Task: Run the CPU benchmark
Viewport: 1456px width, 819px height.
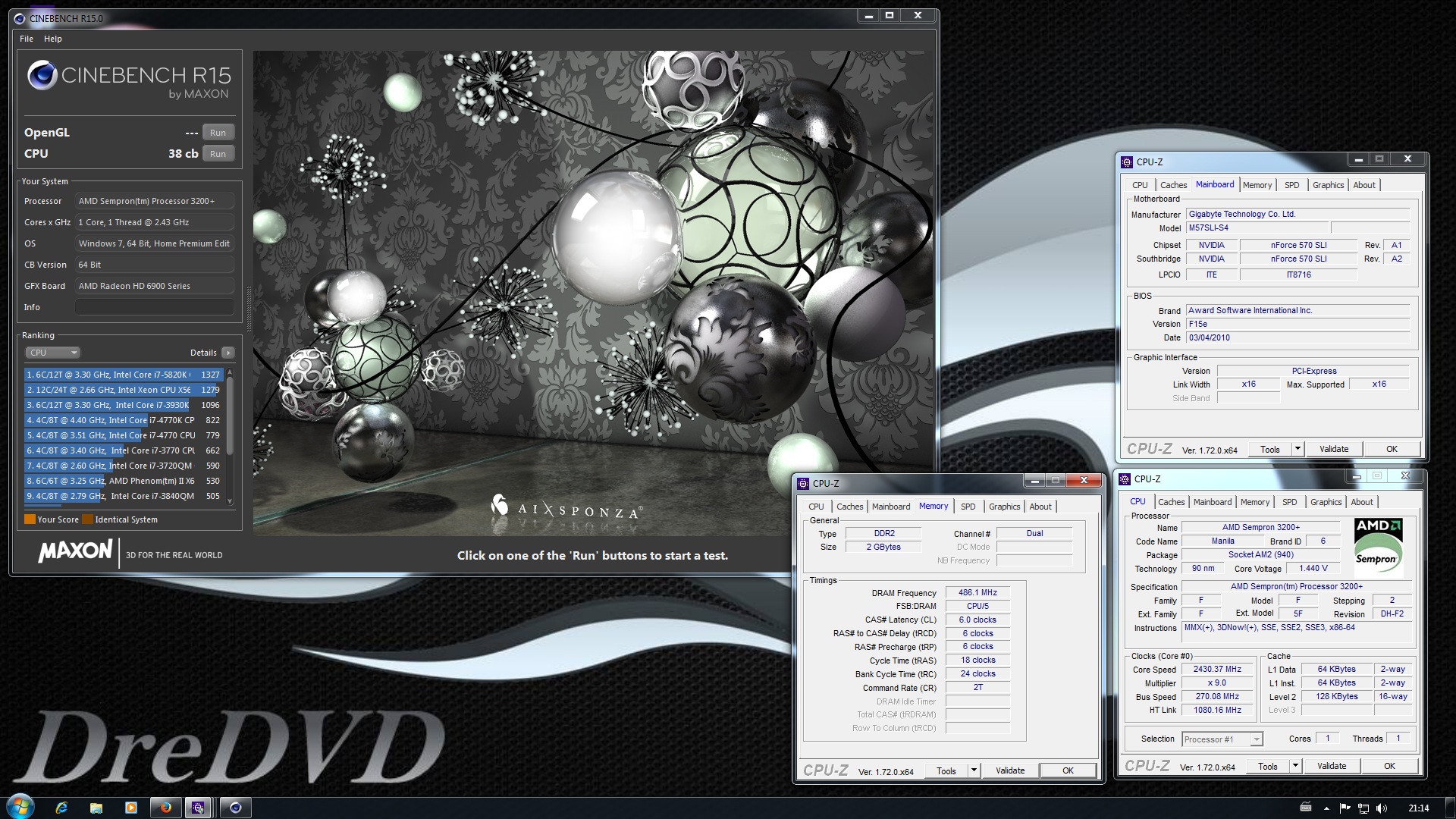Action: click(218, 154)
